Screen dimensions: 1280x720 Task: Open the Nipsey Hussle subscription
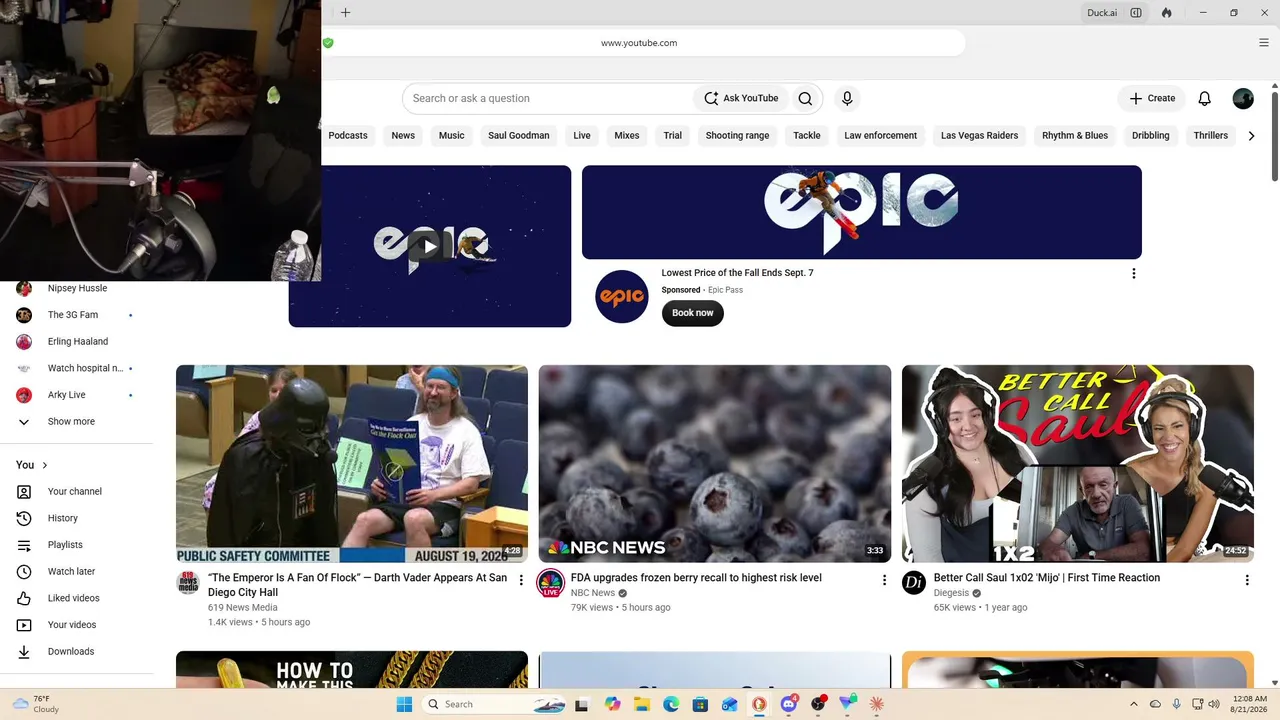point(77,288)
